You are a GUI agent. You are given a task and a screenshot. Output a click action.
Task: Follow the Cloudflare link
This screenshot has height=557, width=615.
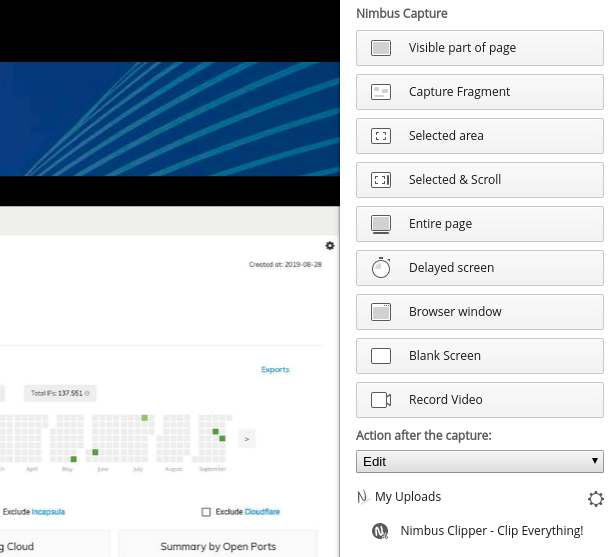point(262,512)
